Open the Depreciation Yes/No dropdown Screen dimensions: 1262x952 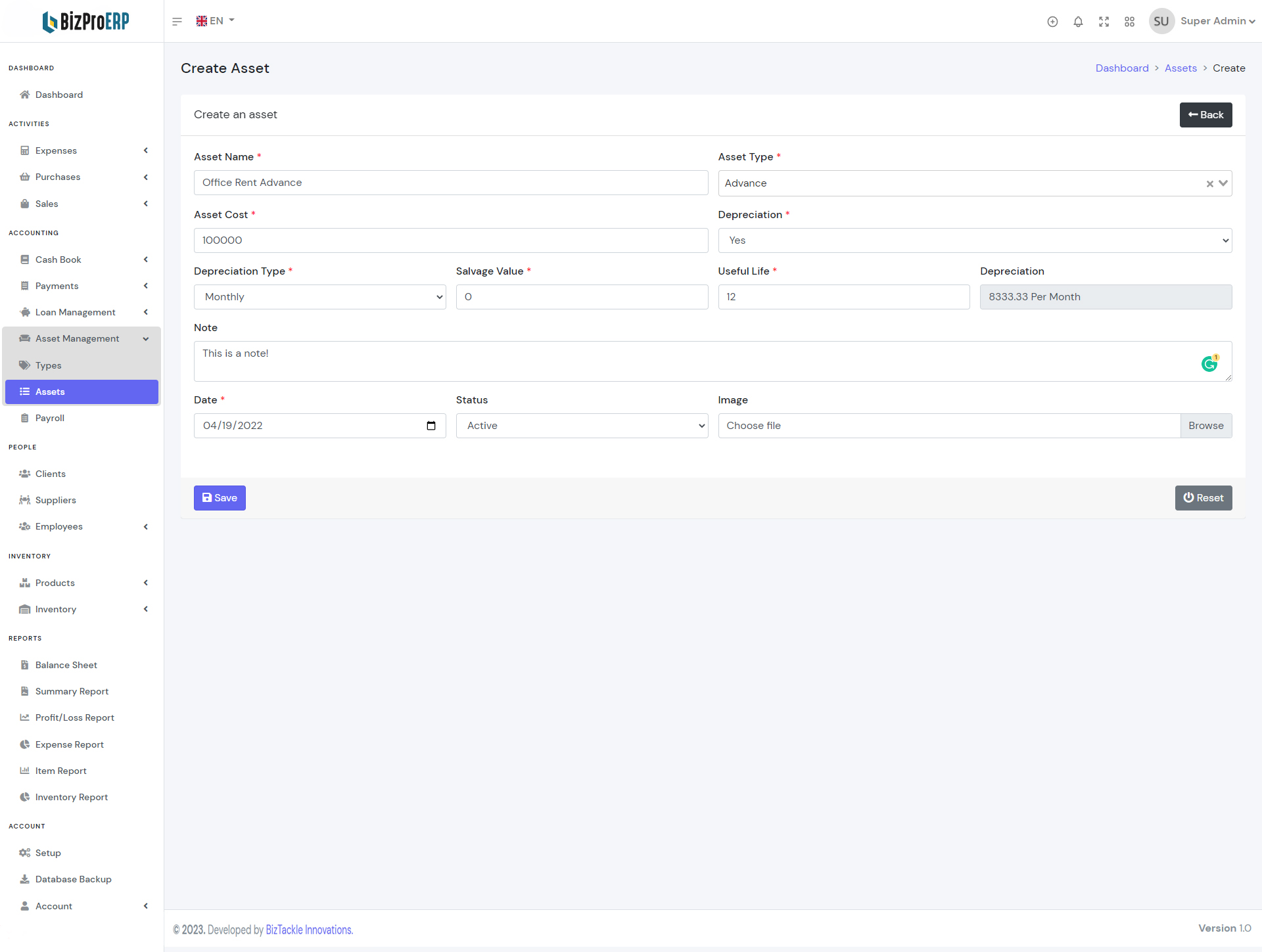point(974,240)
